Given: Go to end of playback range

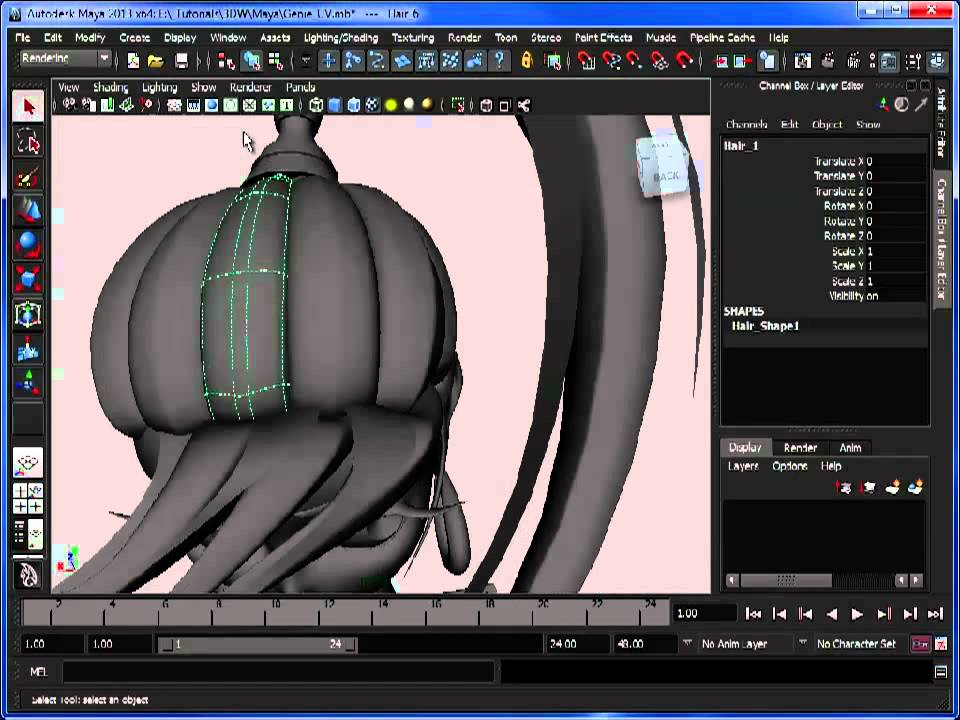Looking at the screenshot, I should (x=935, y=614).
